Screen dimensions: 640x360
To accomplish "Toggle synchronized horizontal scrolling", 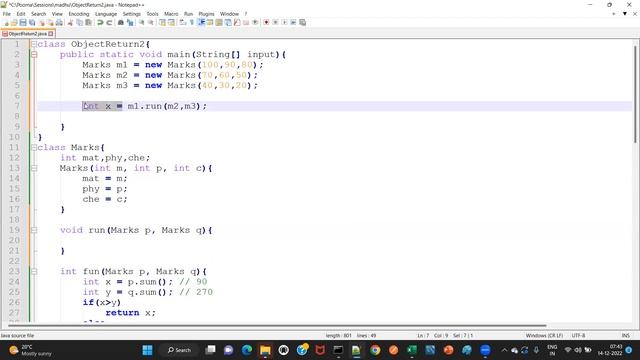I will click(171, 22).
